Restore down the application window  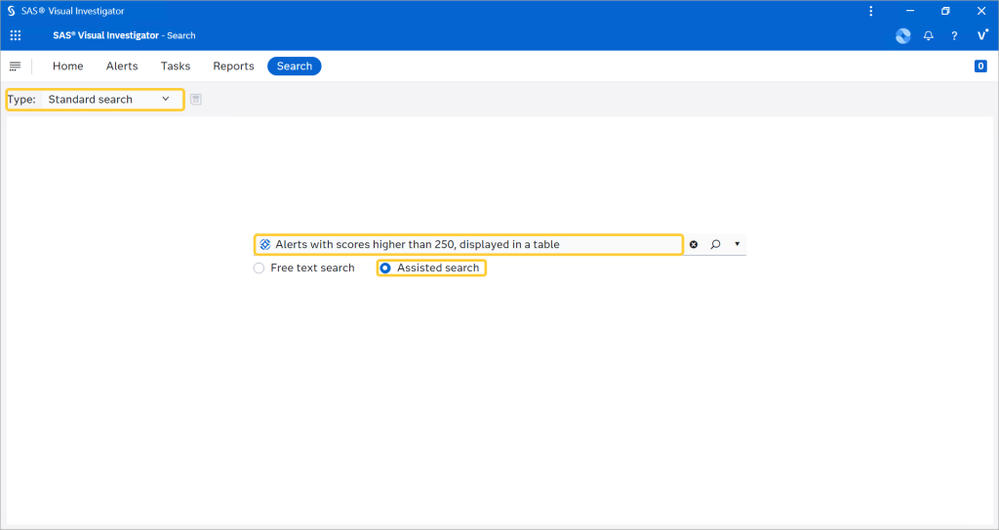(945, 11)
